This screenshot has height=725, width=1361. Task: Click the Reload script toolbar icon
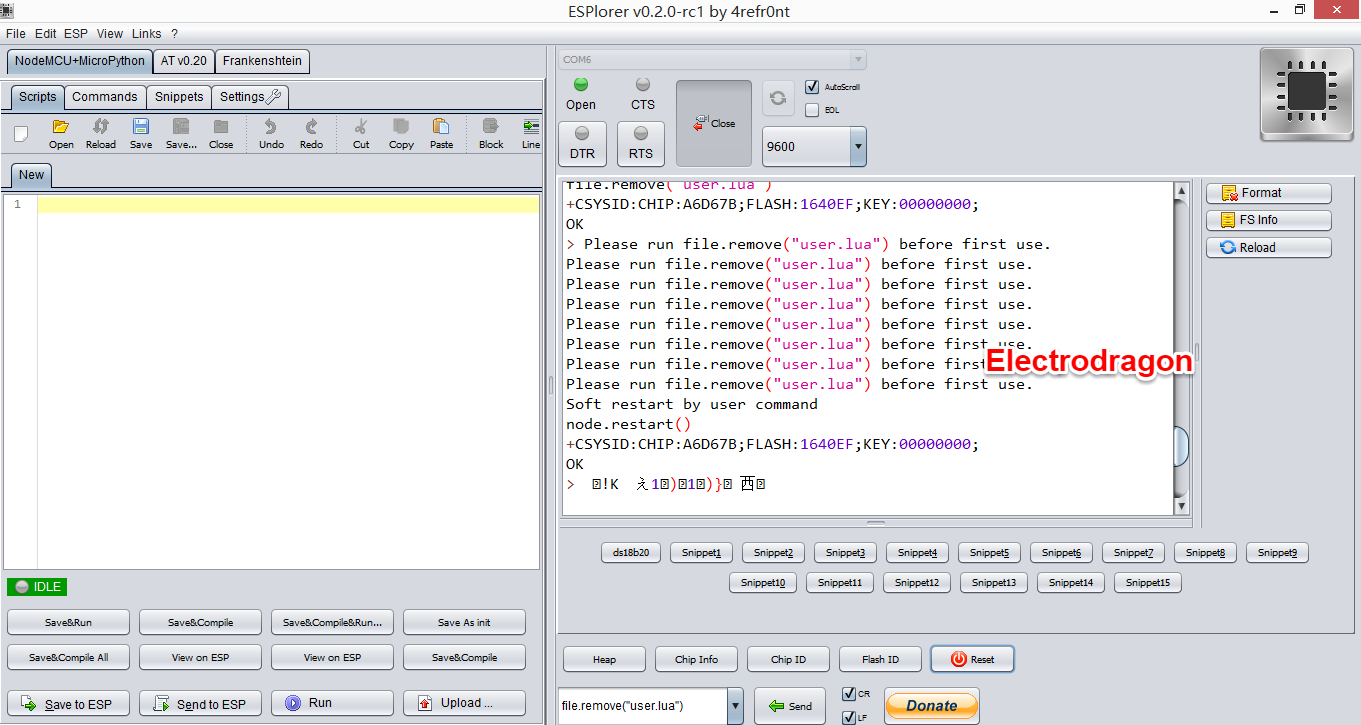pos(101,128)
